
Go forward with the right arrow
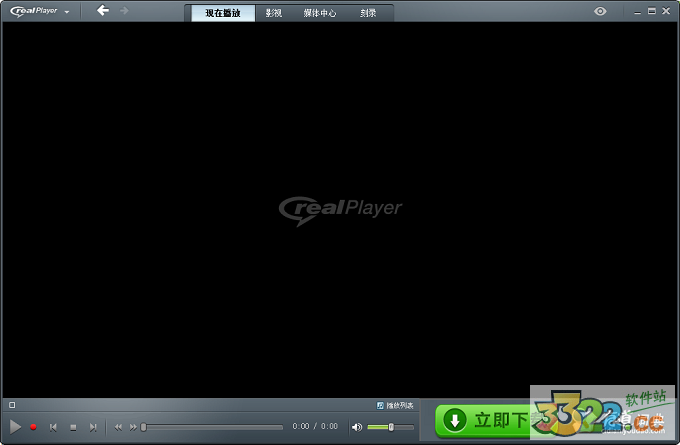pyautogui.click(x=124, y=10)
